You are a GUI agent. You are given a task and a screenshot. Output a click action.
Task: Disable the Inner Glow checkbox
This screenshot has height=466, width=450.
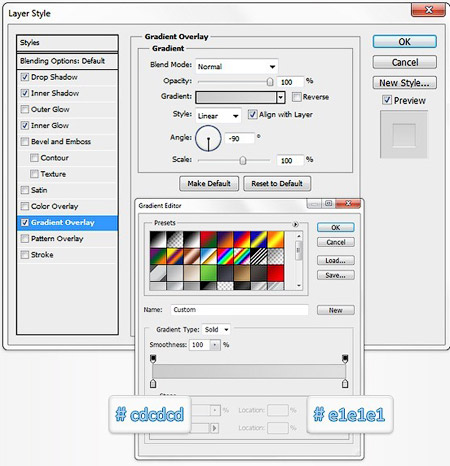tap(25, 125)
